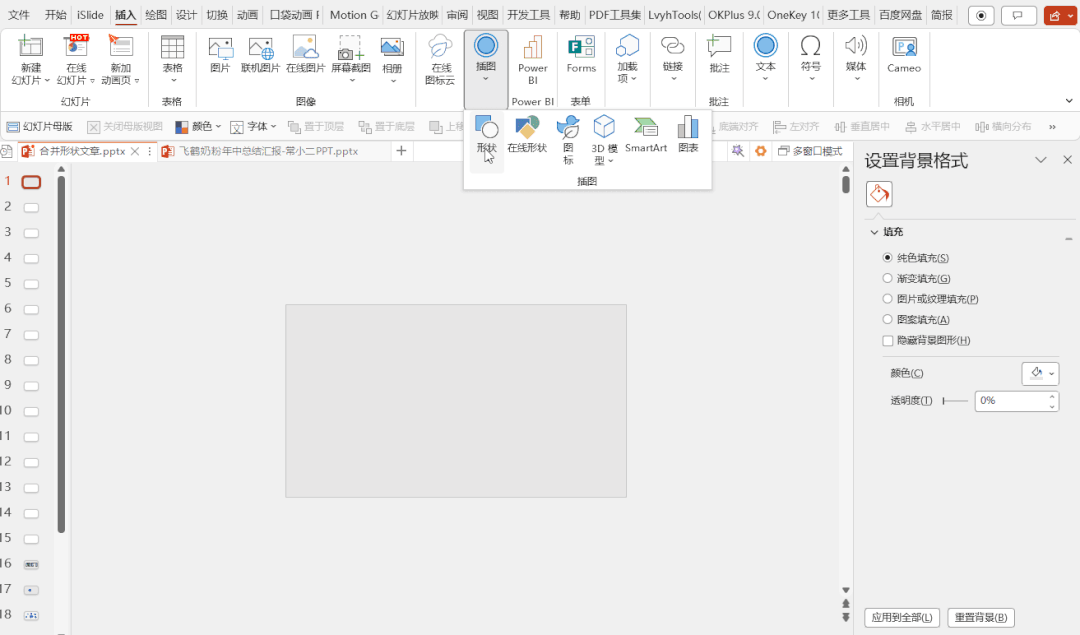Open the Format Background pane options chevron
This screenshot has height=635, width=1080.
click(1041, 160)
